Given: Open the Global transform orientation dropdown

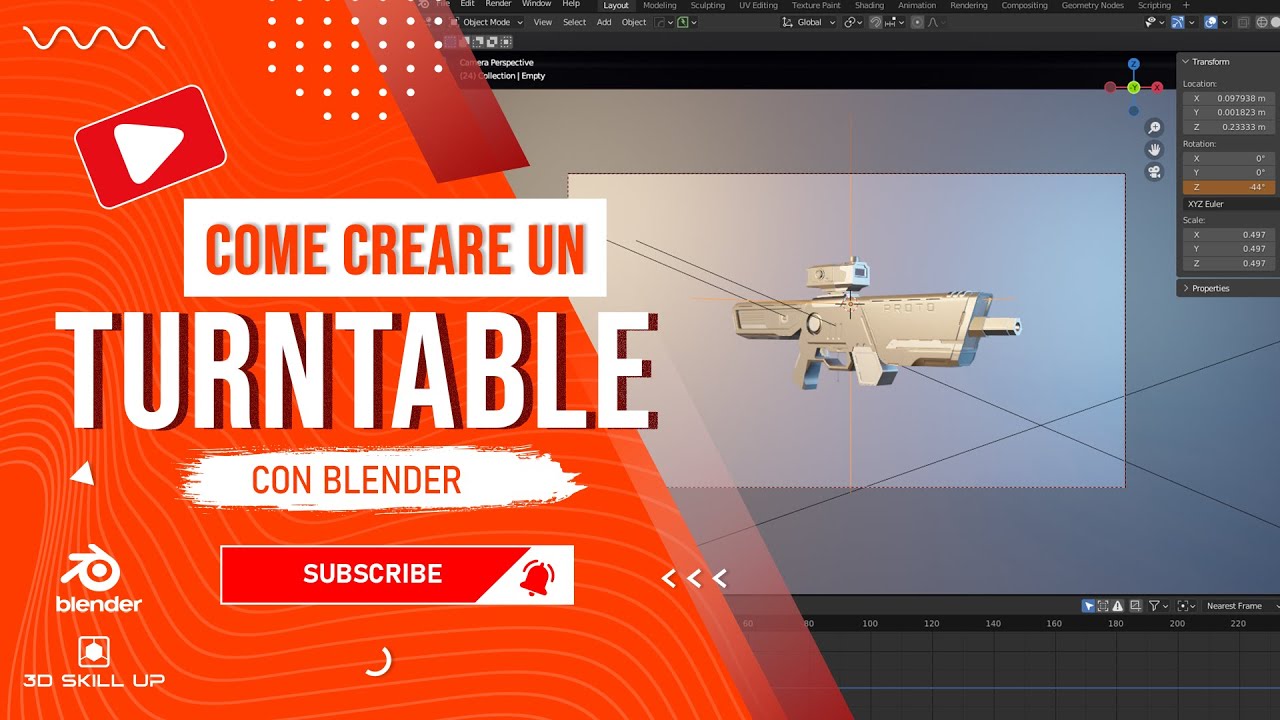Looking at the screenshot, I should [809, 22].
